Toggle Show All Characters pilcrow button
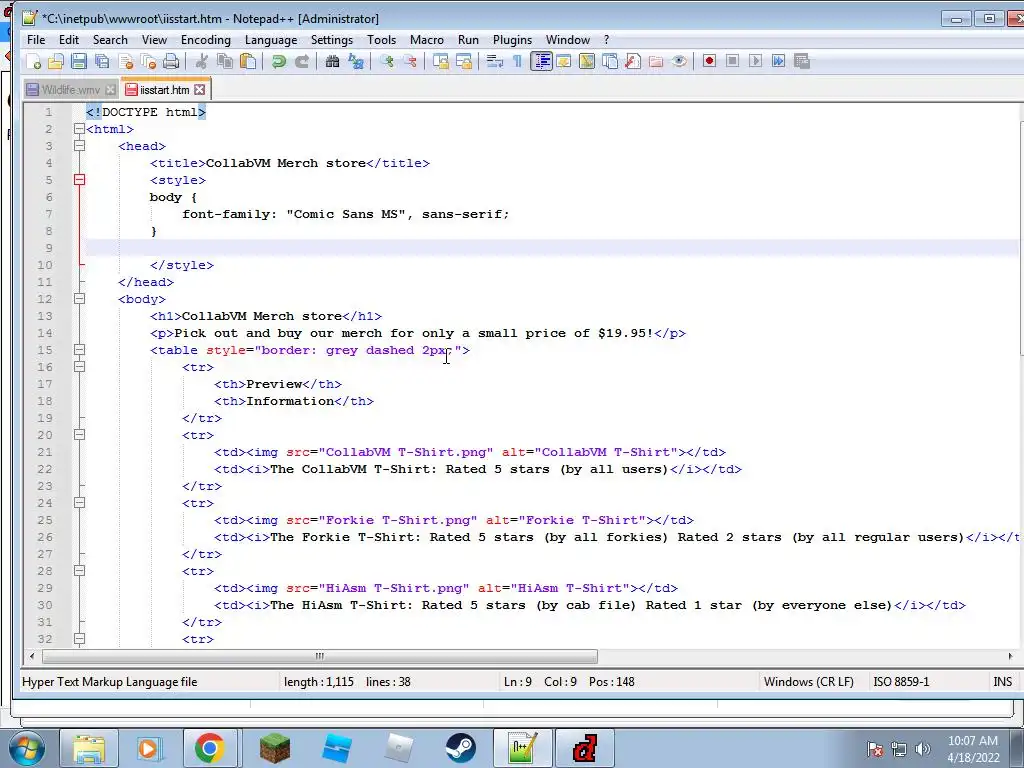Screen dimensions: 1024x768 517,61
